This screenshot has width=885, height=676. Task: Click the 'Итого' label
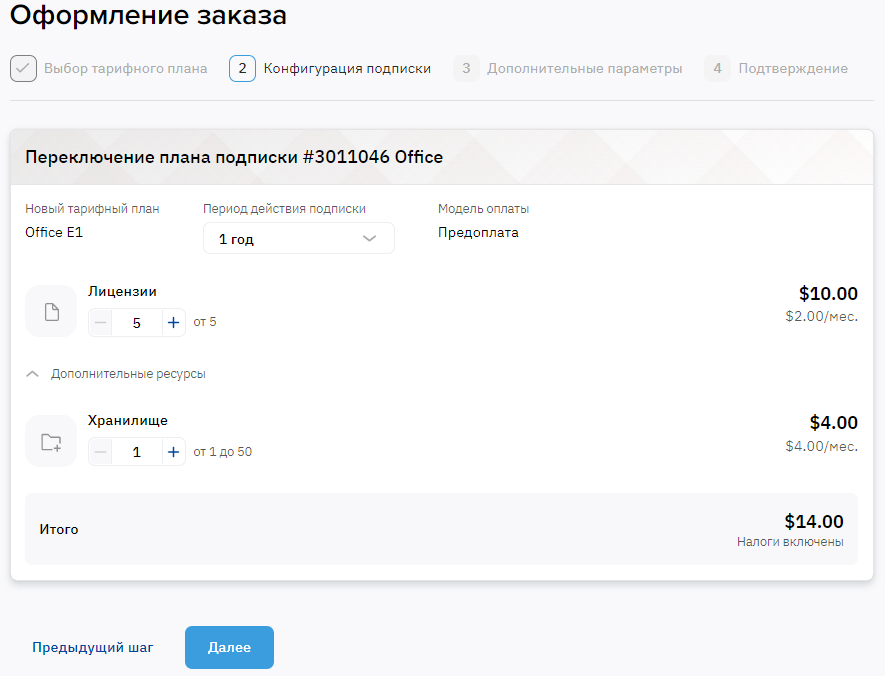coord(59,529)
